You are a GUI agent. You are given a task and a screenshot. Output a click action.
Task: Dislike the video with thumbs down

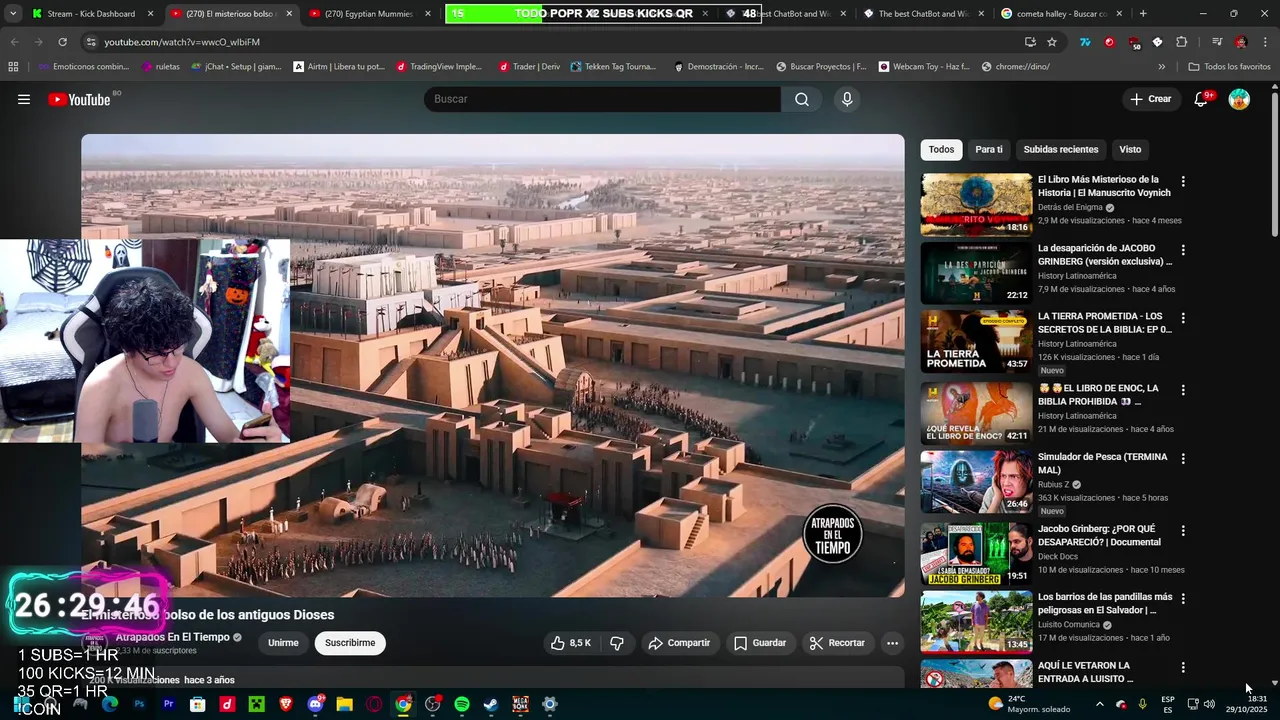tap(617, 643)
